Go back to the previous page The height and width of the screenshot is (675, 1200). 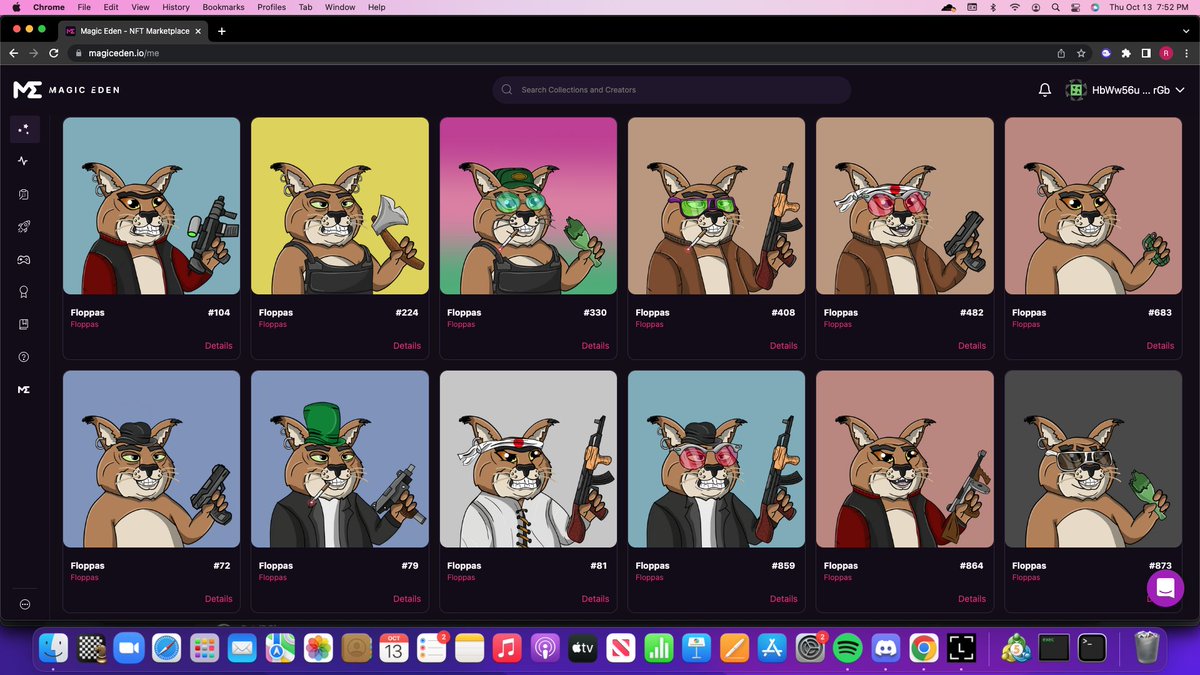click(13, 53)
